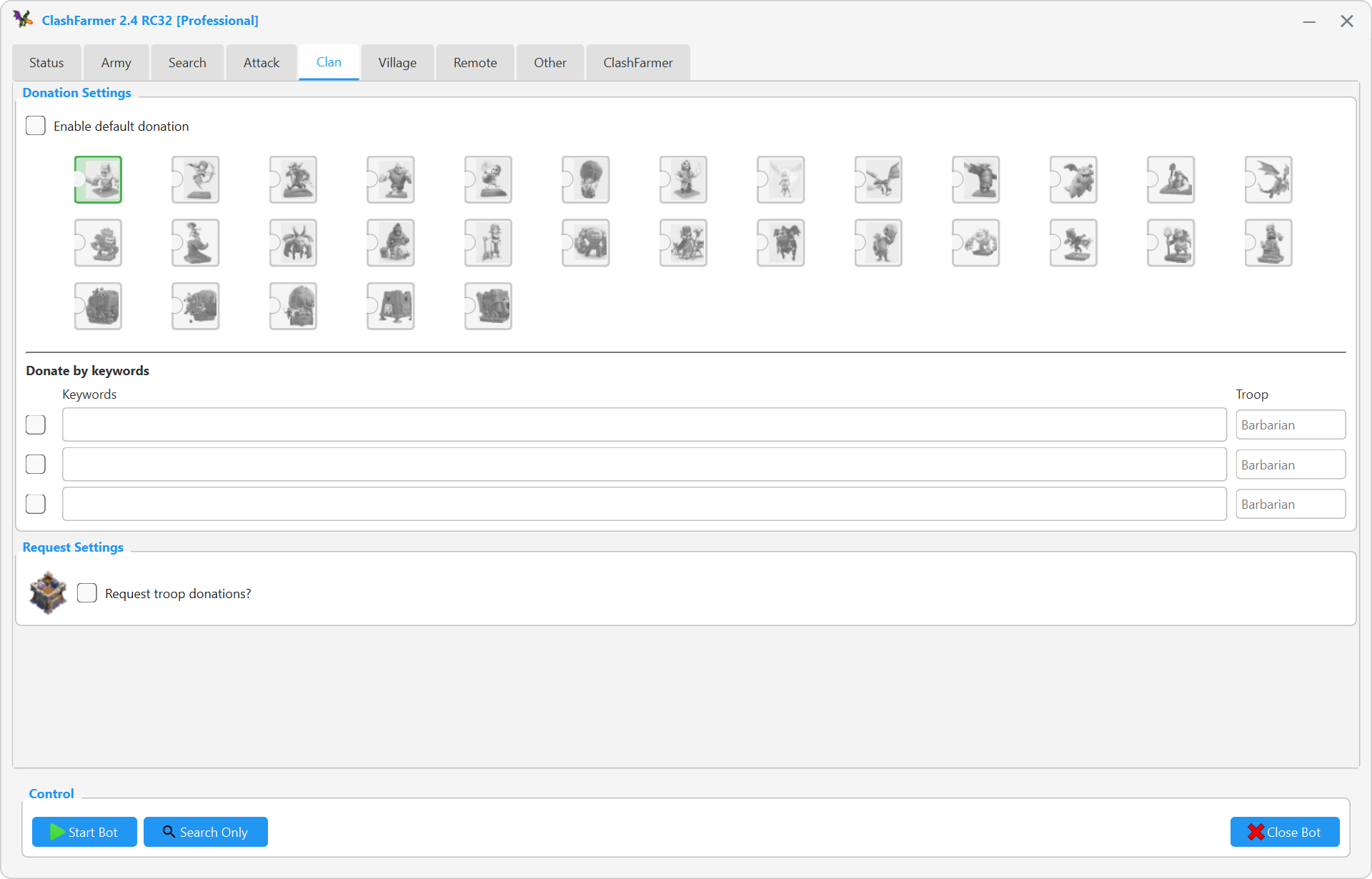This screenshot has width=1372, height=879.
Task: Focus the third Keywords text field
Action: click(x=645, y=504)
